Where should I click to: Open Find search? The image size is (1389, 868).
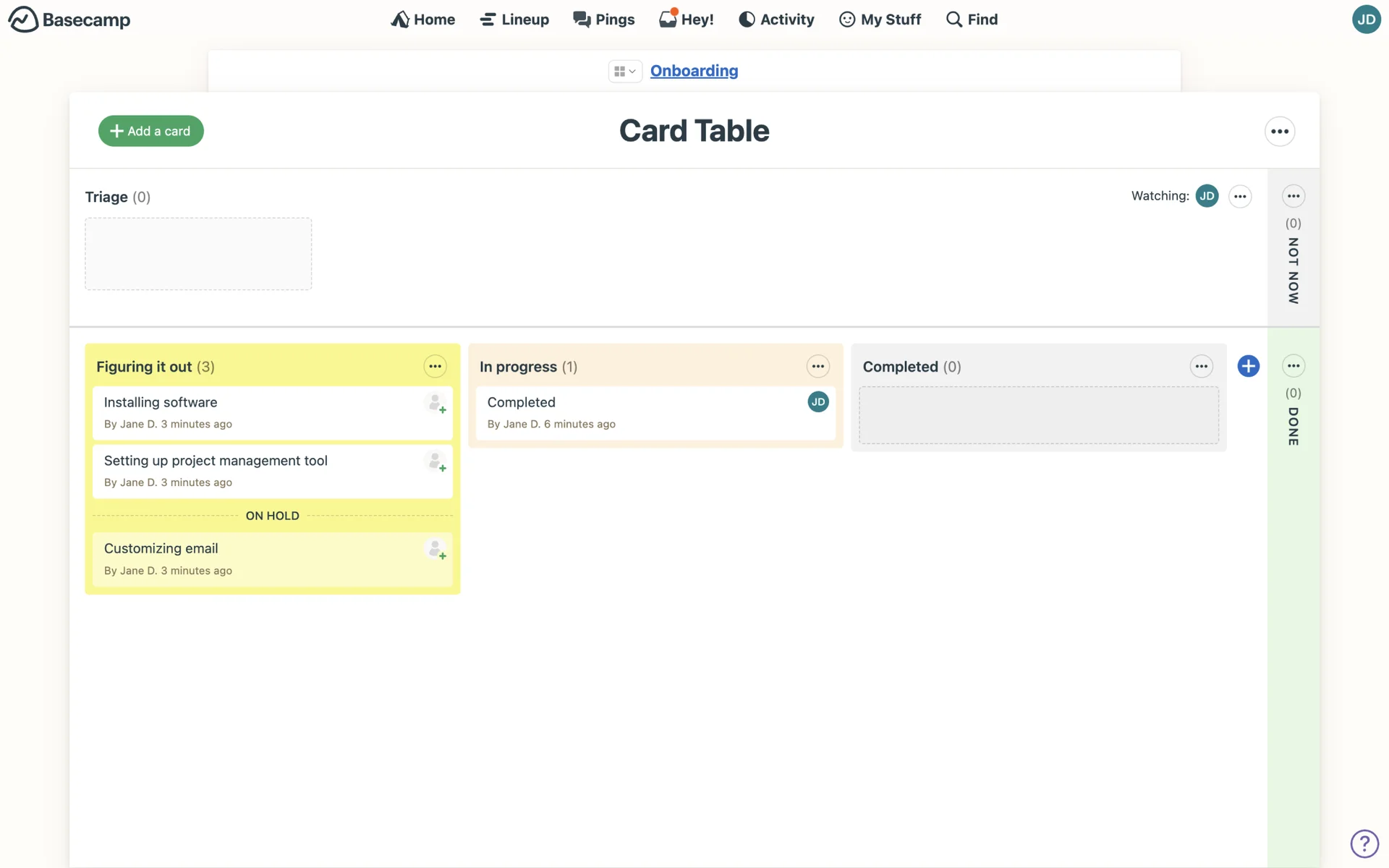972,20
